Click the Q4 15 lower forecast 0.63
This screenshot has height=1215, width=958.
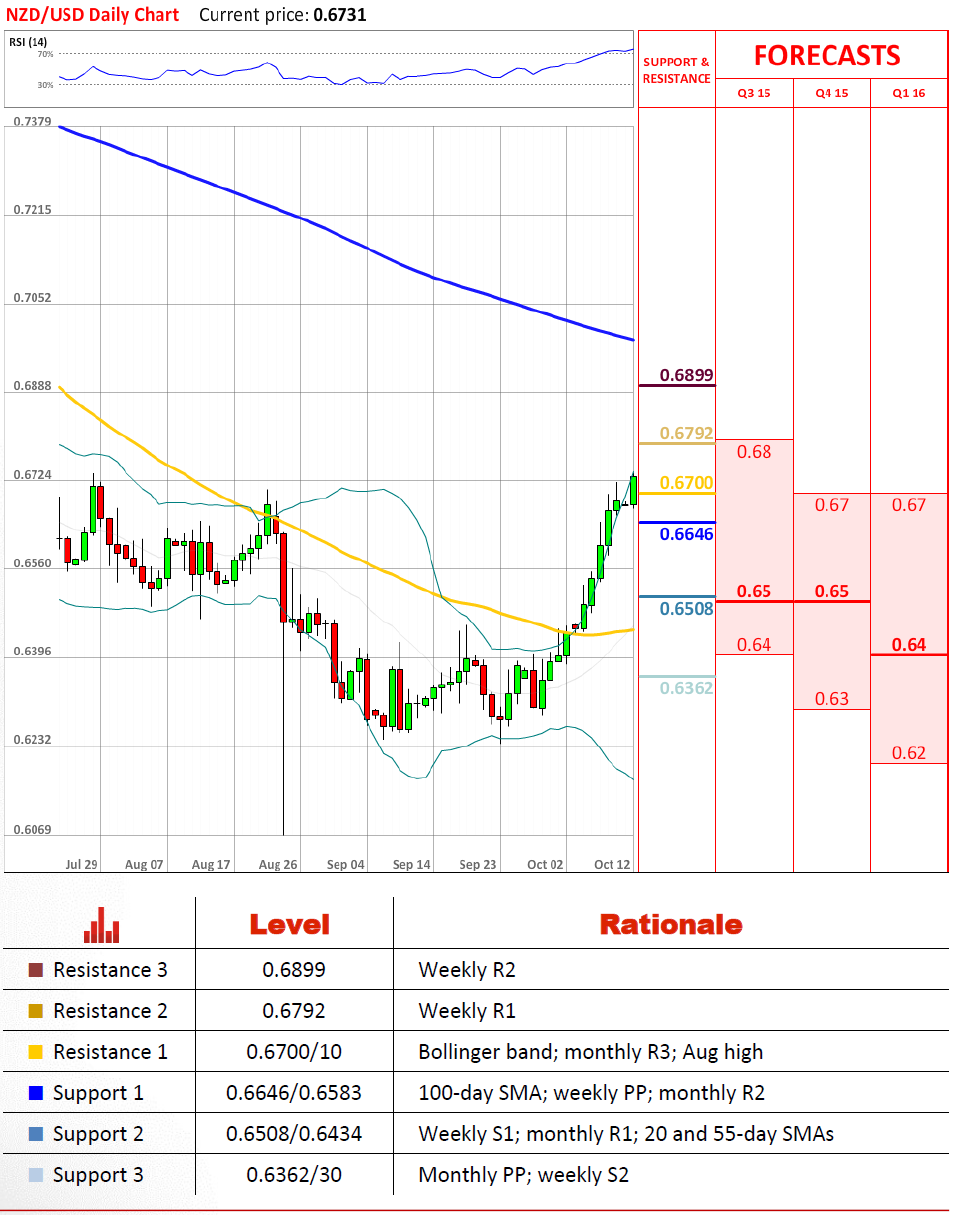coord(832,698)
